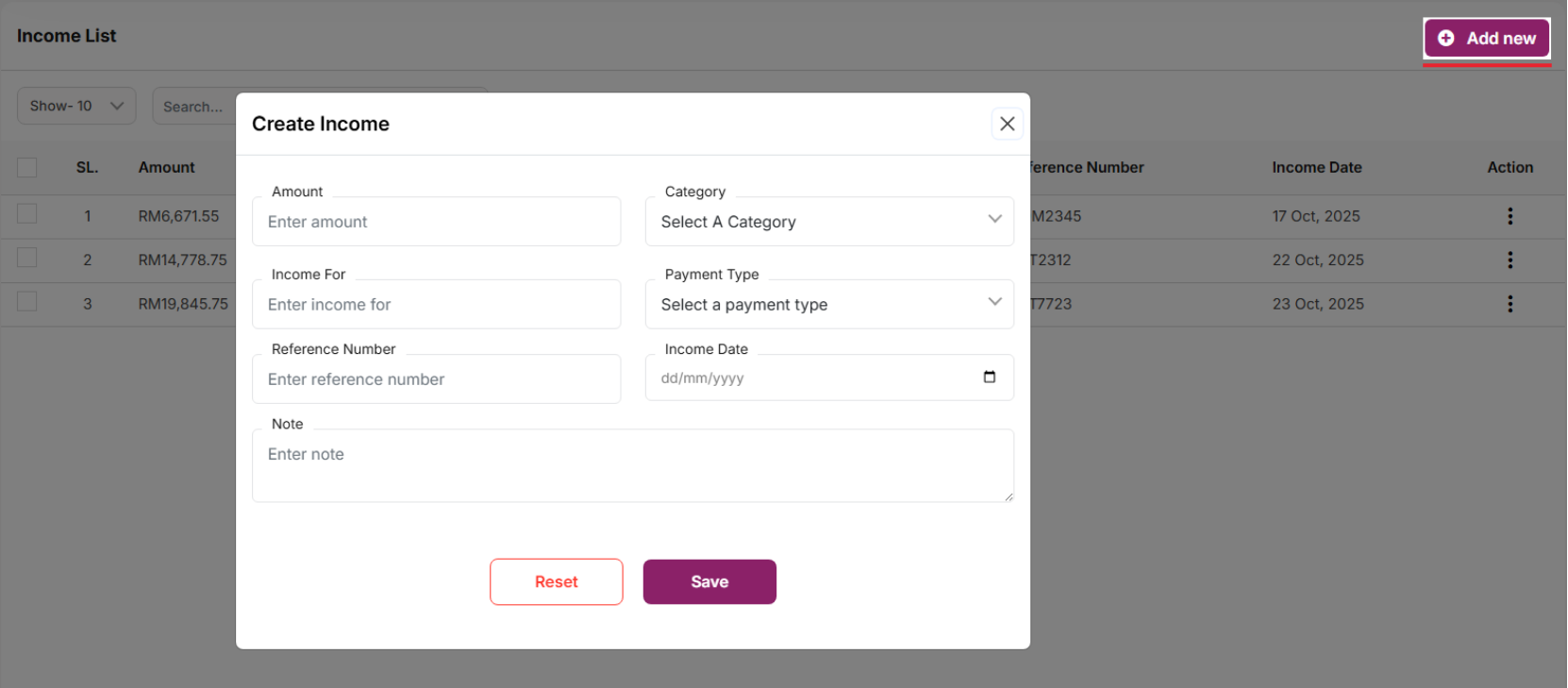Toggle the select-all rows checkbox
The width and height of the screenshot is (1568, 688).
[27, 167]
